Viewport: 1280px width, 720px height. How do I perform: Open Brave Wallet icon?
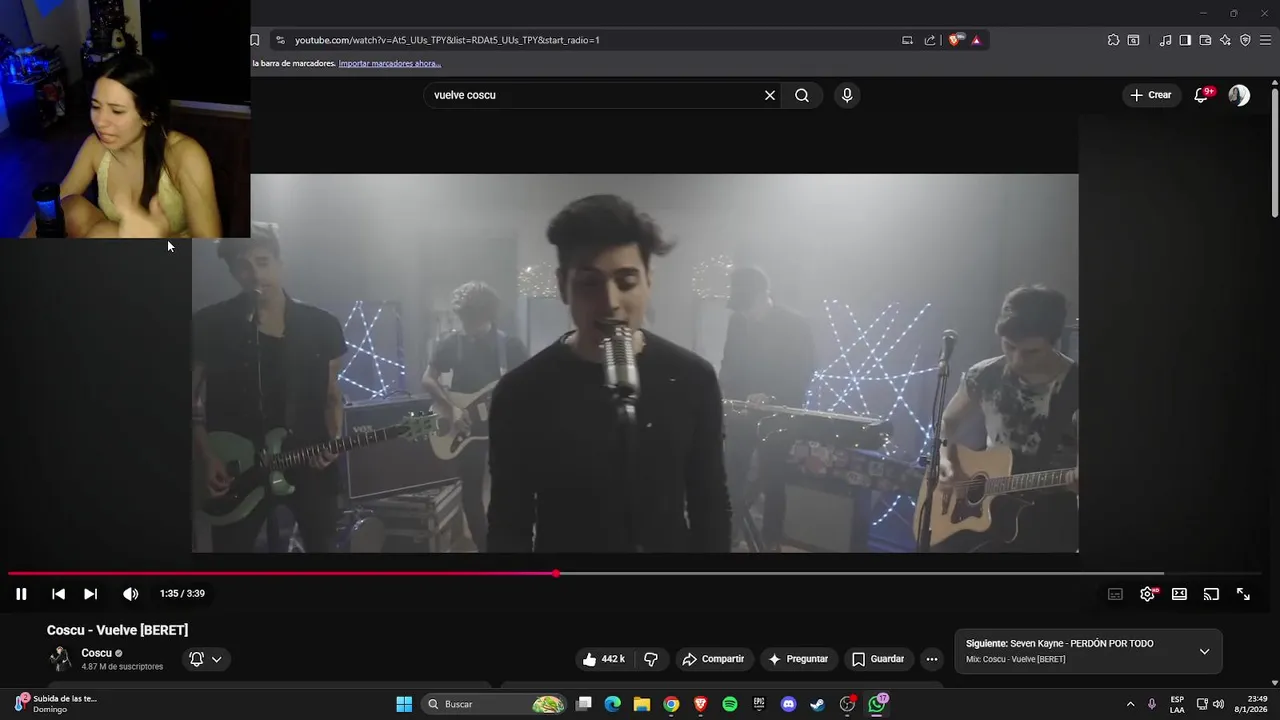coord(1205,40)
